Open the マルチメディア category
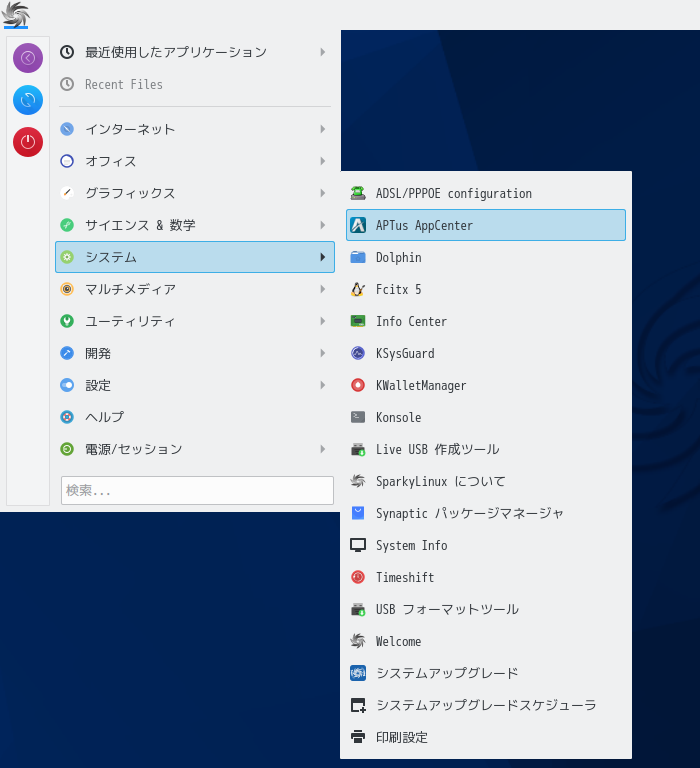Image resolution: width=700 pixels, height=768 pixels. coord(195,289)
